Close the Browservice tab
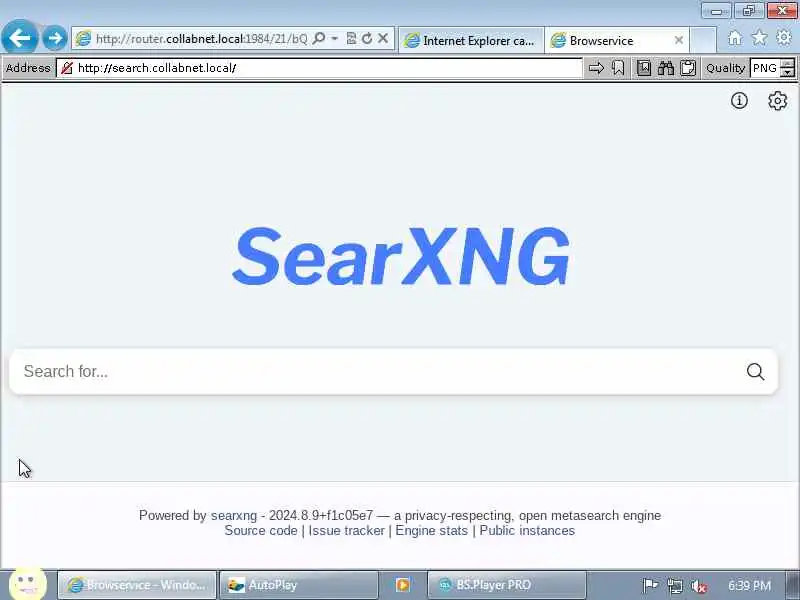 [x=679, y=40]
